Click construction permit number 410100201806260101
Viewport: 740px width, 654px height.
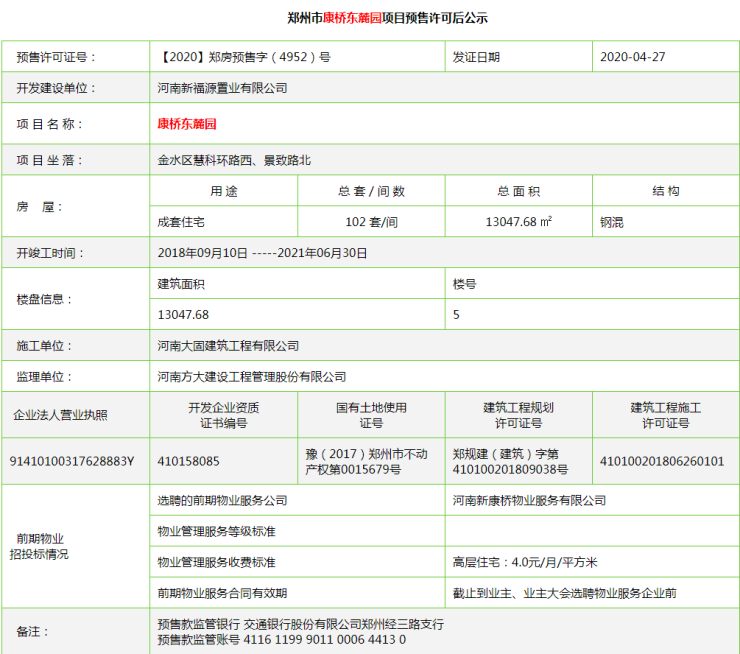coord(661,461)
